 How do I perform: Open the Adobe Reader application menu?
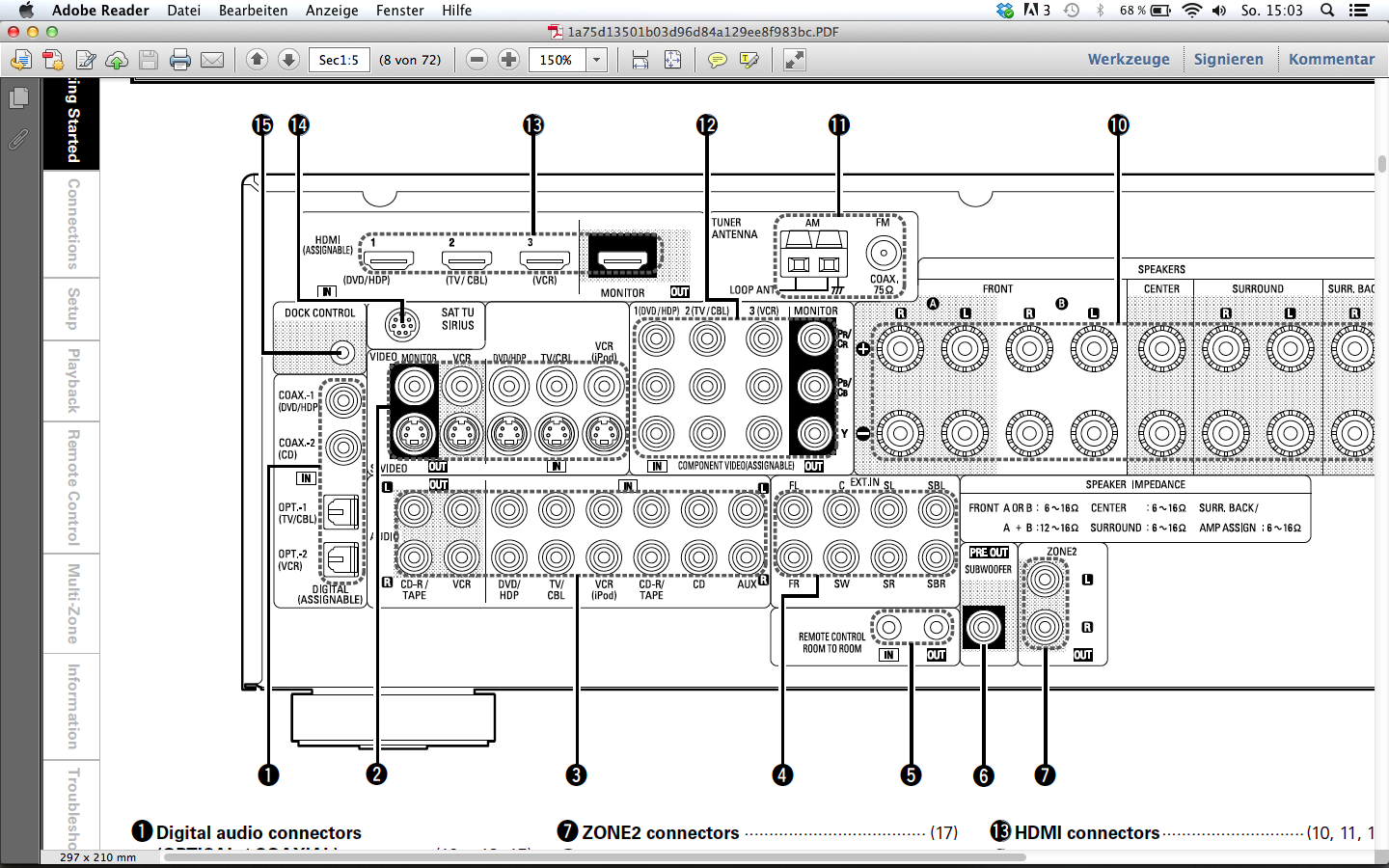pos(100,11)
